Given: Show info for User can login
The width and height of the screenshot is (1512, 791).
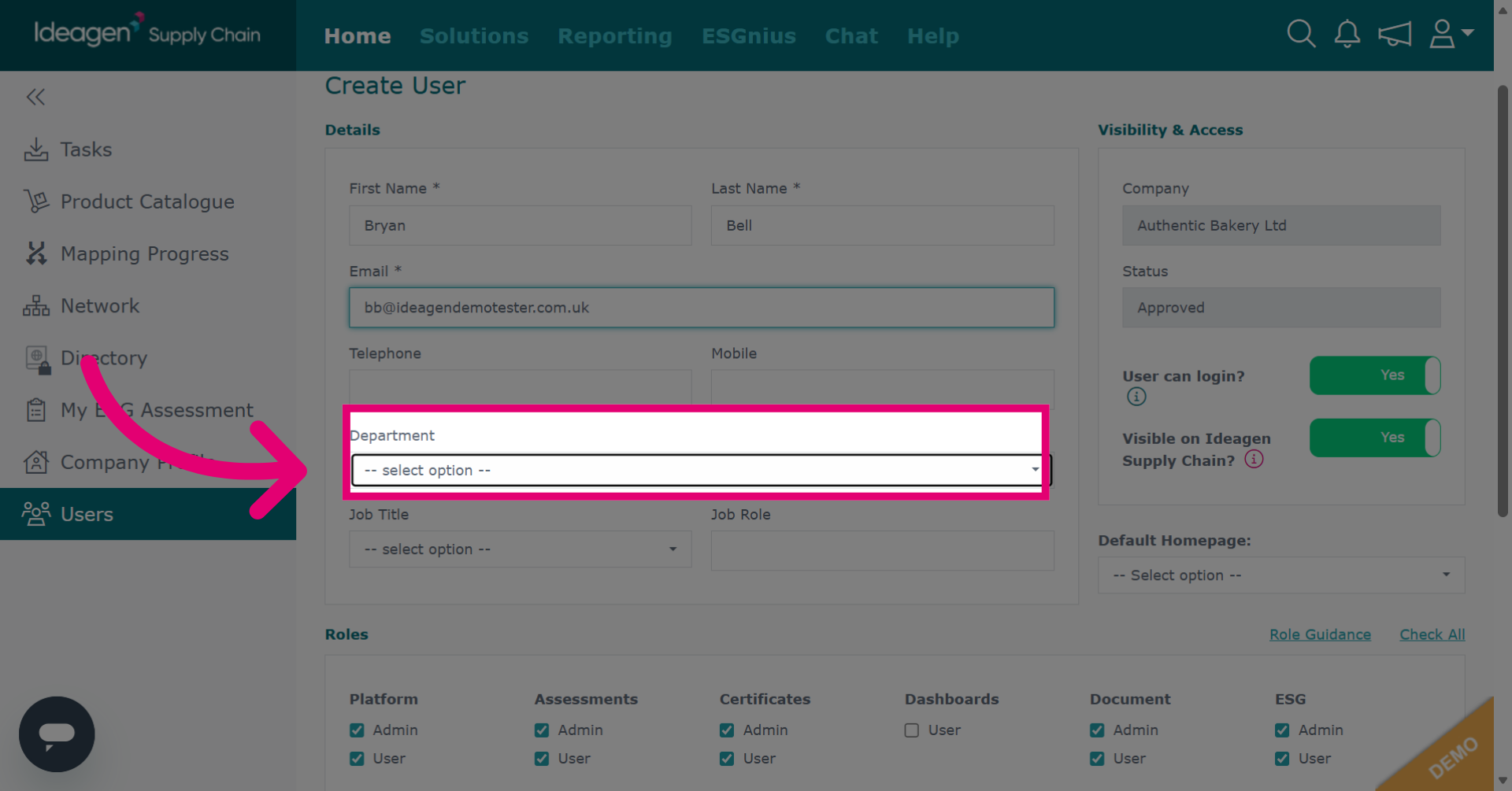Looking at the screenshot, I should [1136, 397].
